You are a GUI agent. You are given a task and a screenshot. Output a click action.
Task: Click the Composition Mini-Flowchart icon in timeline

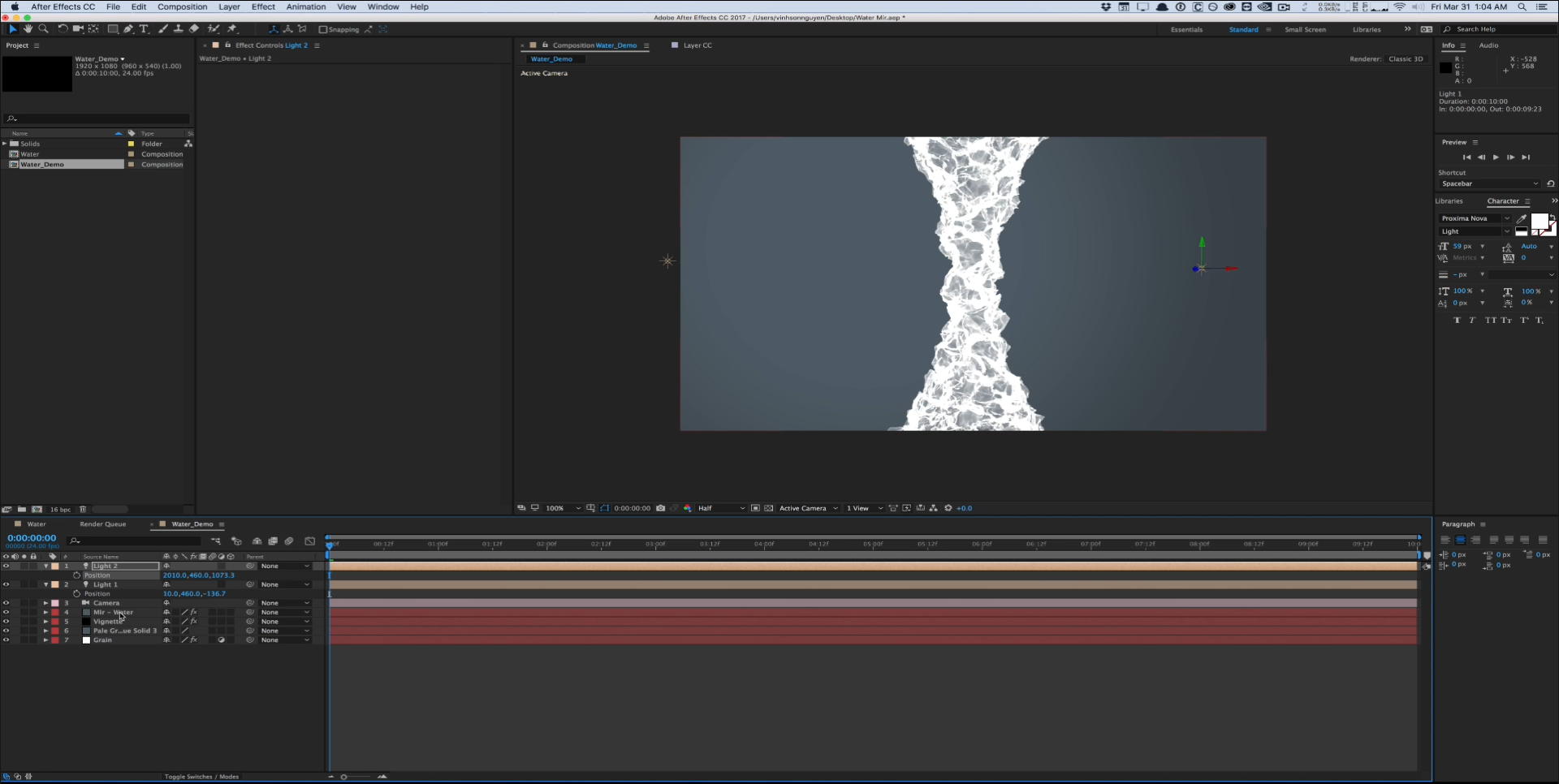[x=215, y=541]
